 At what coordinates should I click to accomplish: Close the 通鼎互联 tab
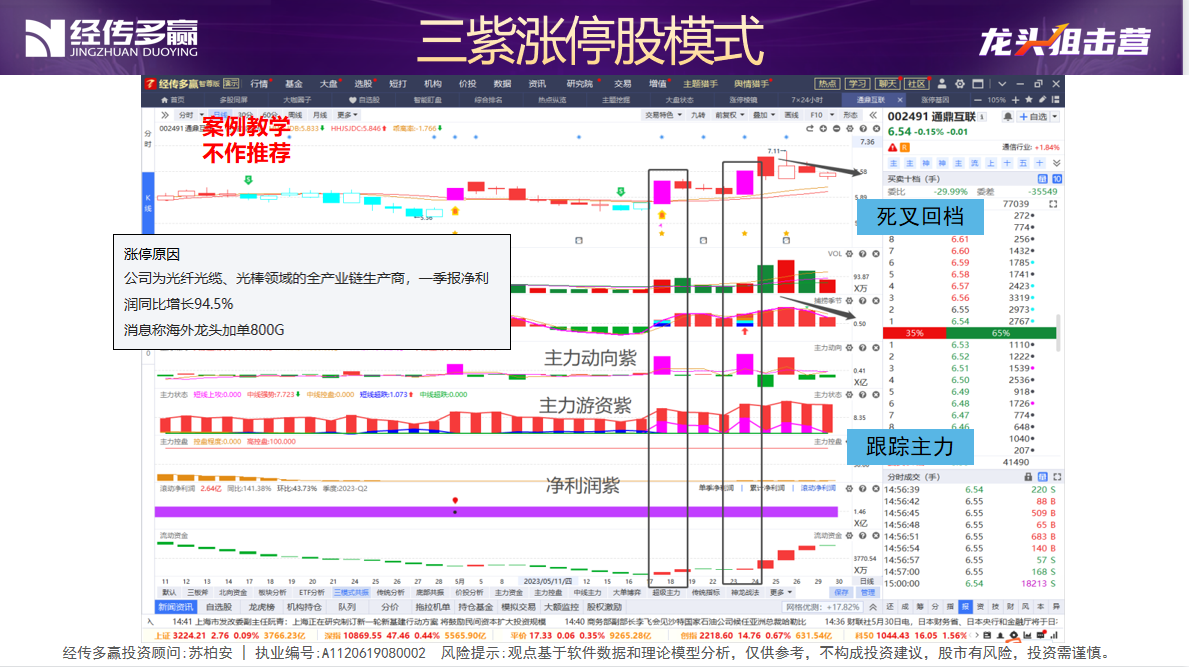pyautogui.click(x=900, y=100)
